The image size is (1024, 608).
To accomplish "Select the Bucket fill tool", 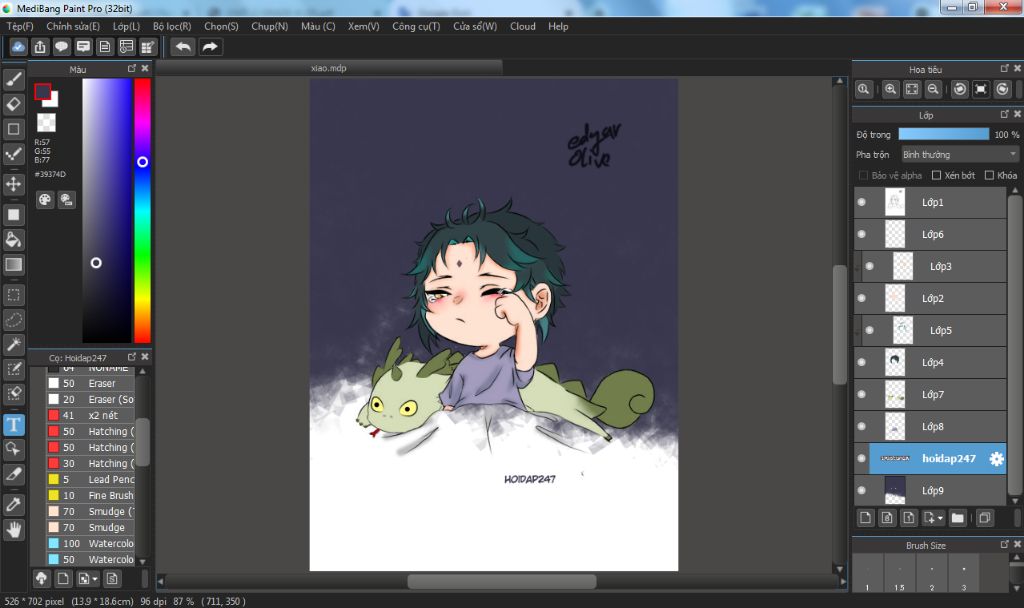I will tap(14, 240).
